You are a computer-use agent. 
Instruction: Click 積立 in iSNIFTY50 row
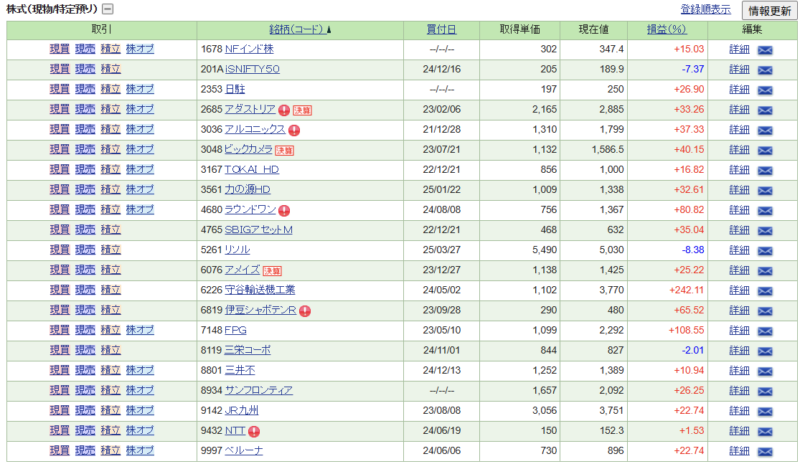(110, 69)
